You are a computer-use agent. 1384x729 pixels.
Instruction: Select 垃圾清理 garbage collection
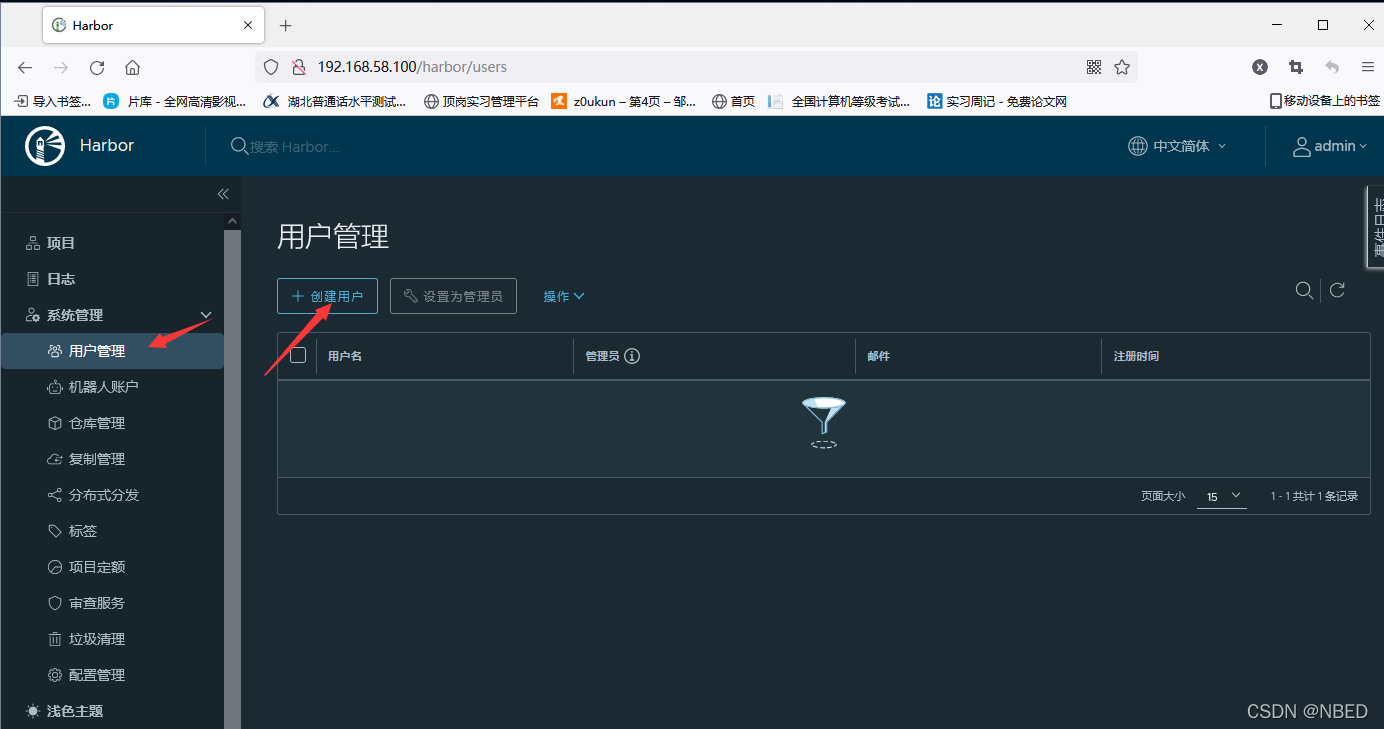pos(95,638)
